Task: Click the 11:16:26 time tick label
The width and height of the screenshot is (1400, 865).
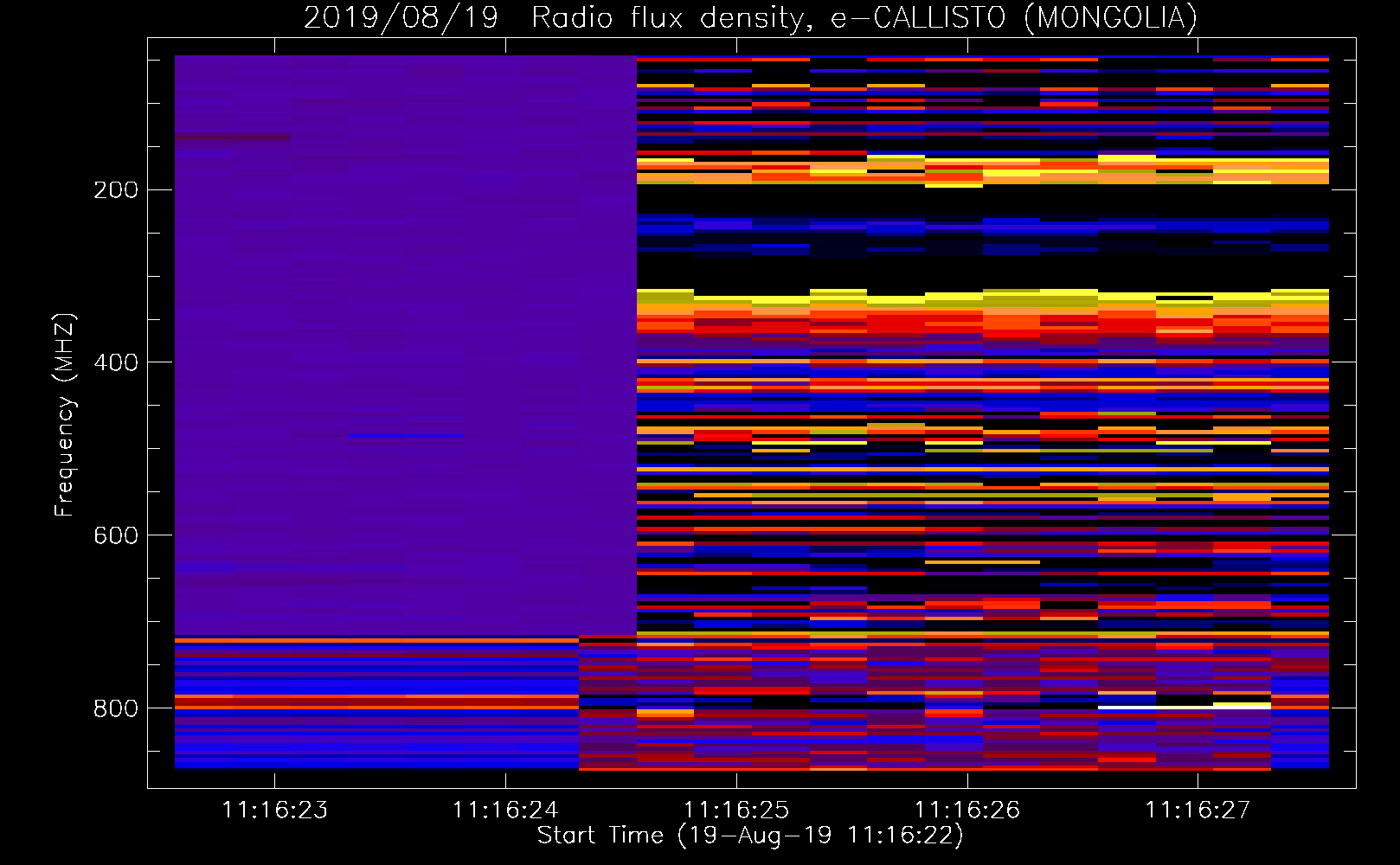Action: click(967, 811)
